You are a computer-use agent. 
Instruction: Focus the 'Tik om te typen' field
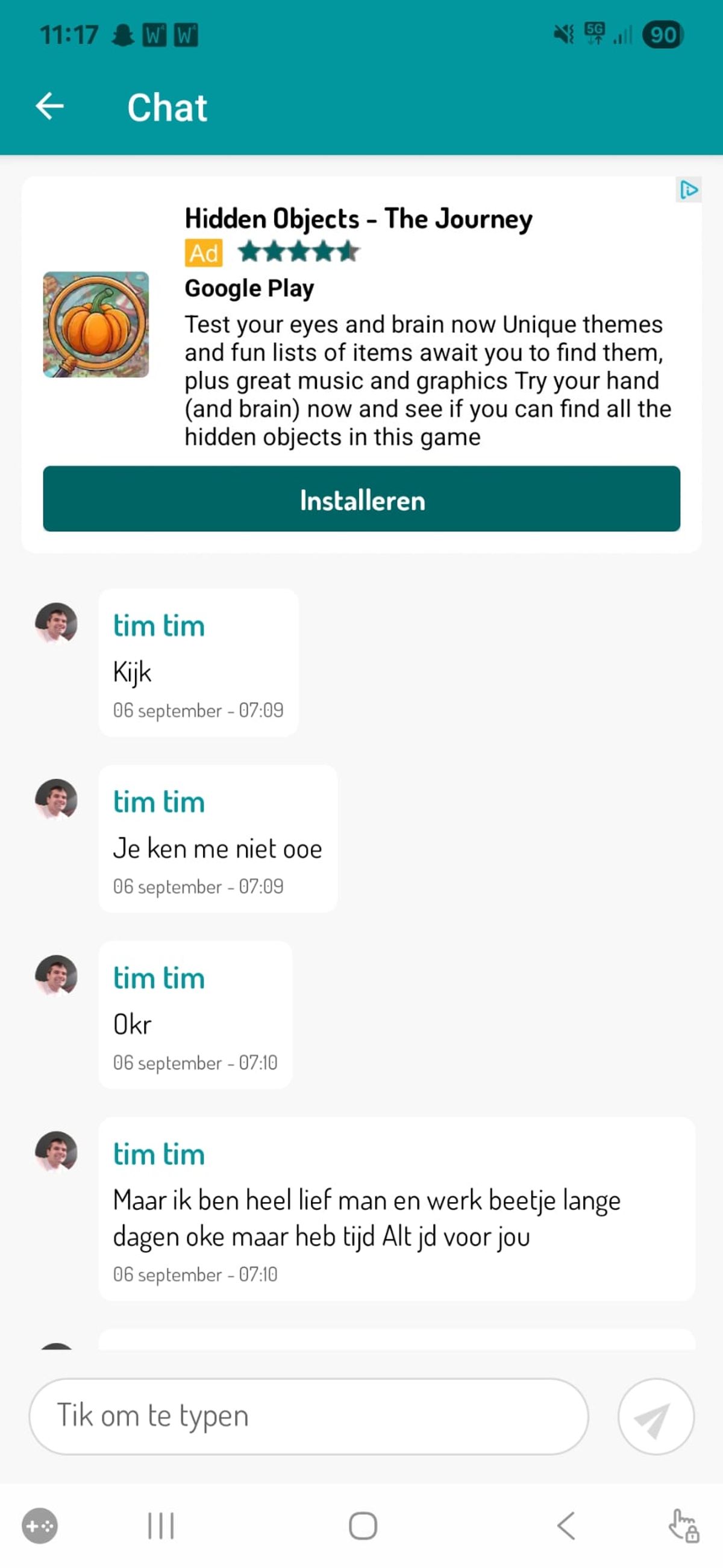pyautogui.click(x=308, y=1416)
